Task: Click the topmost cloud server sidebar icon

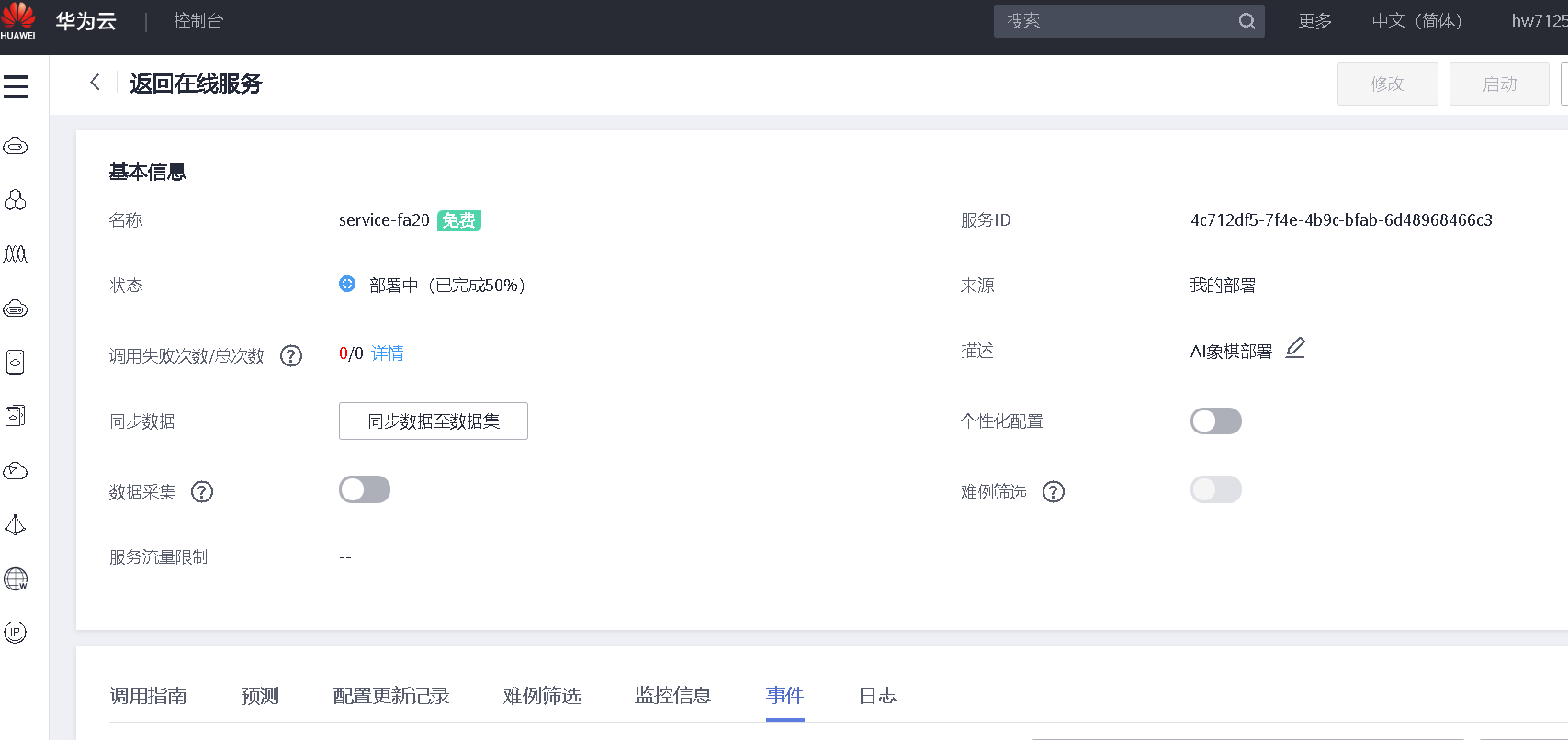Action: (16, 147)
